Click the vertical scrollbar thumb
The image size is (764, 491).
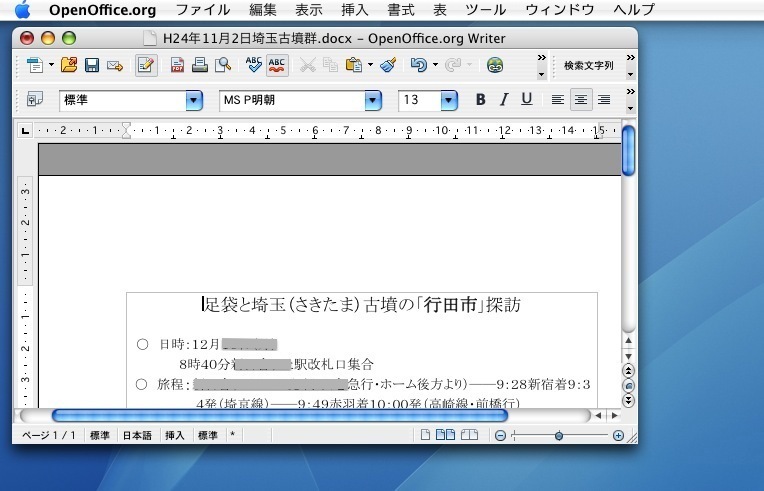pos(628,150)
